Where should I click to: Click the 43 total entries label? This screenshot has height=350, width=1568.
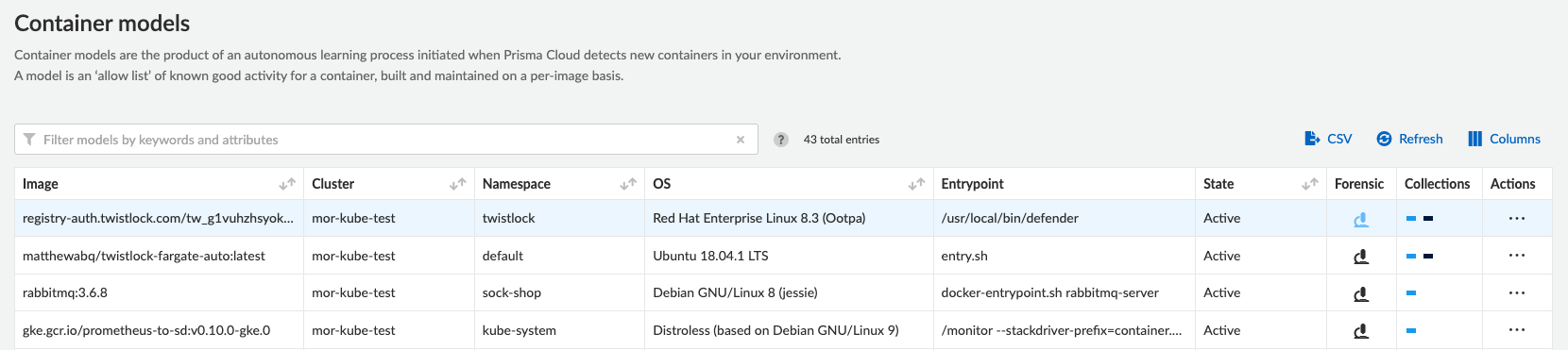[842, 140]
